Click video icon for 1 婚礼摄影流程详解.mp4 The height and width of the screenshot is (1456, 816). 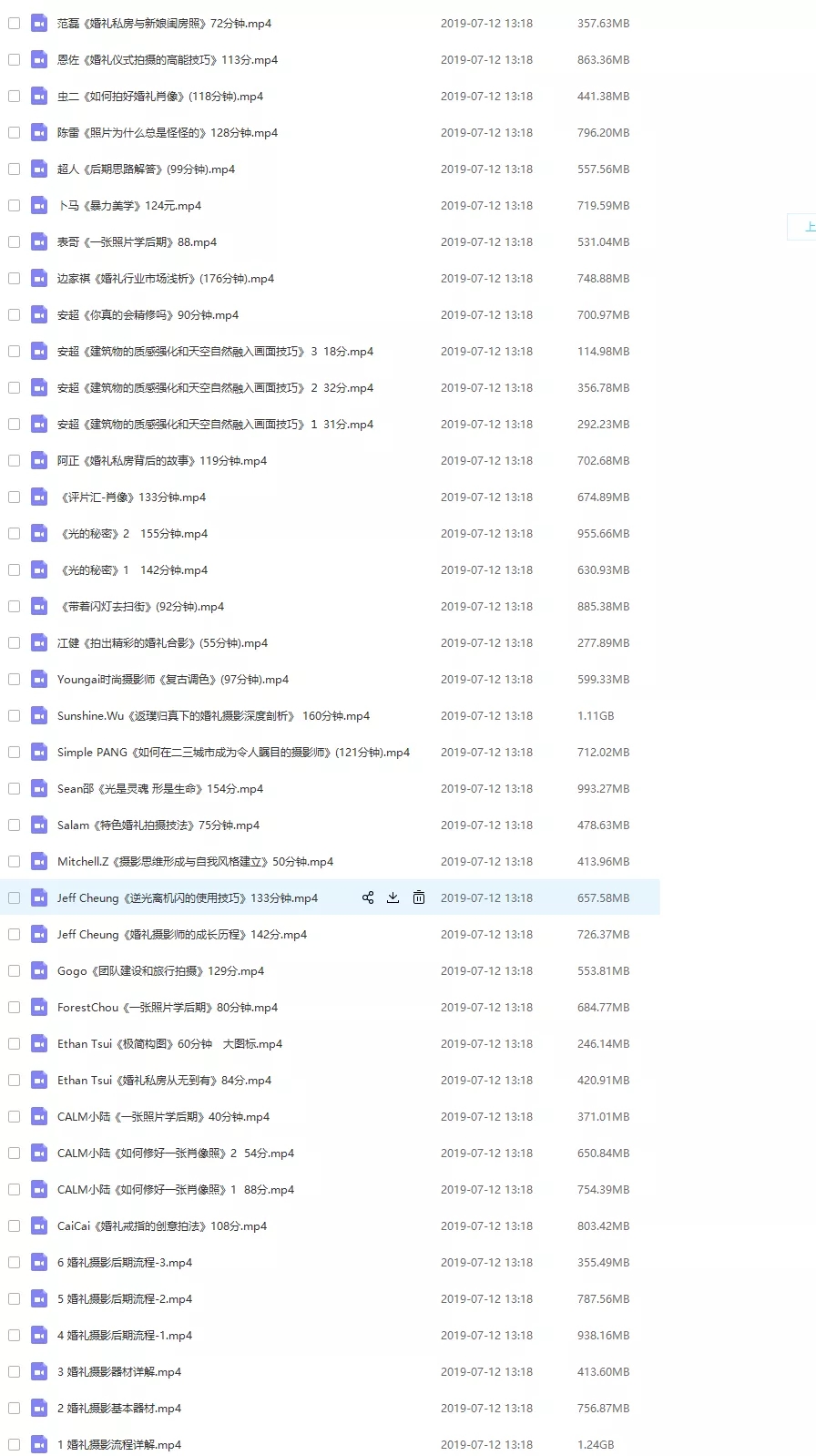tap(39, 1444)
